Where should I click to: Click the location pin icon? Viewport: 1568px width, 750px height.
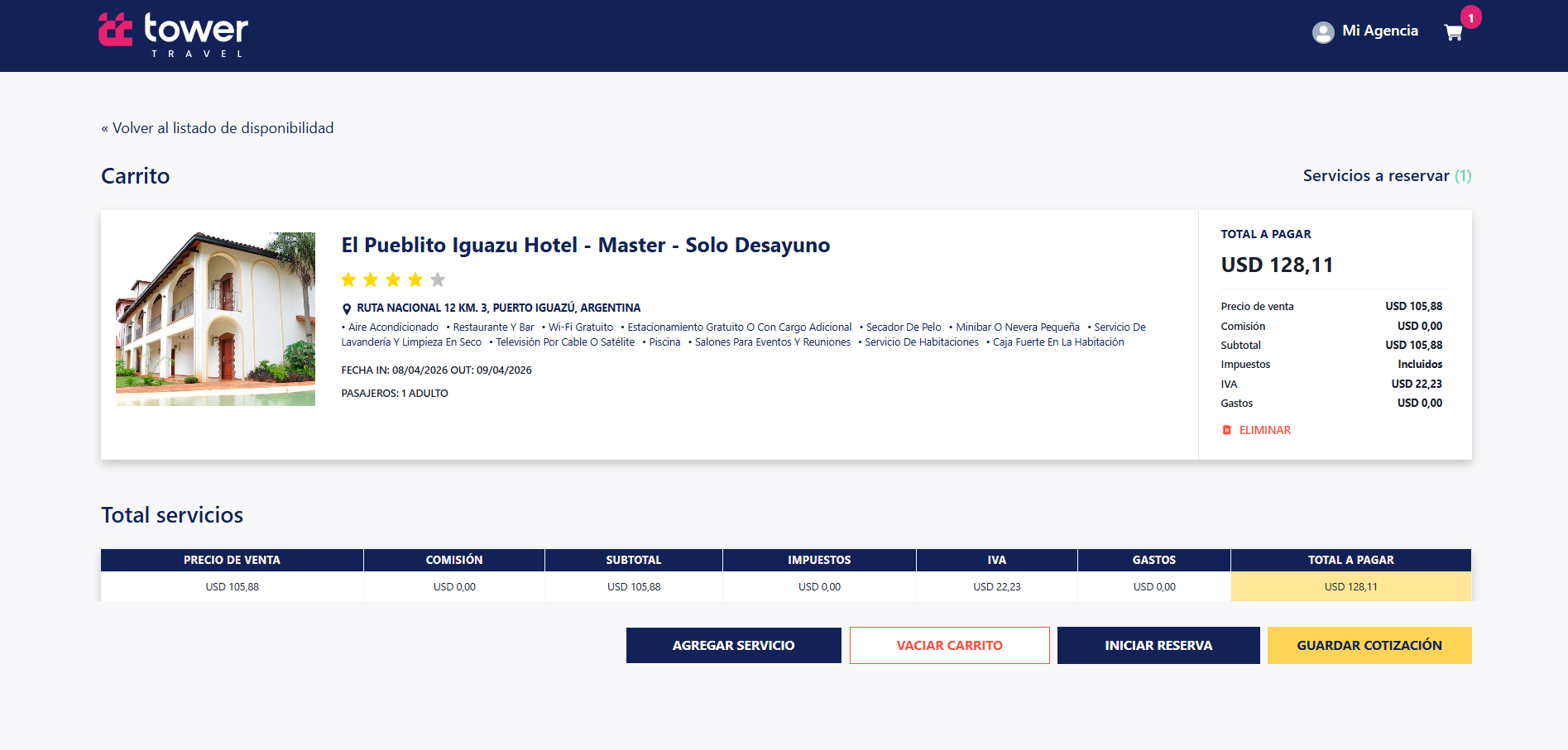[347, 308]
